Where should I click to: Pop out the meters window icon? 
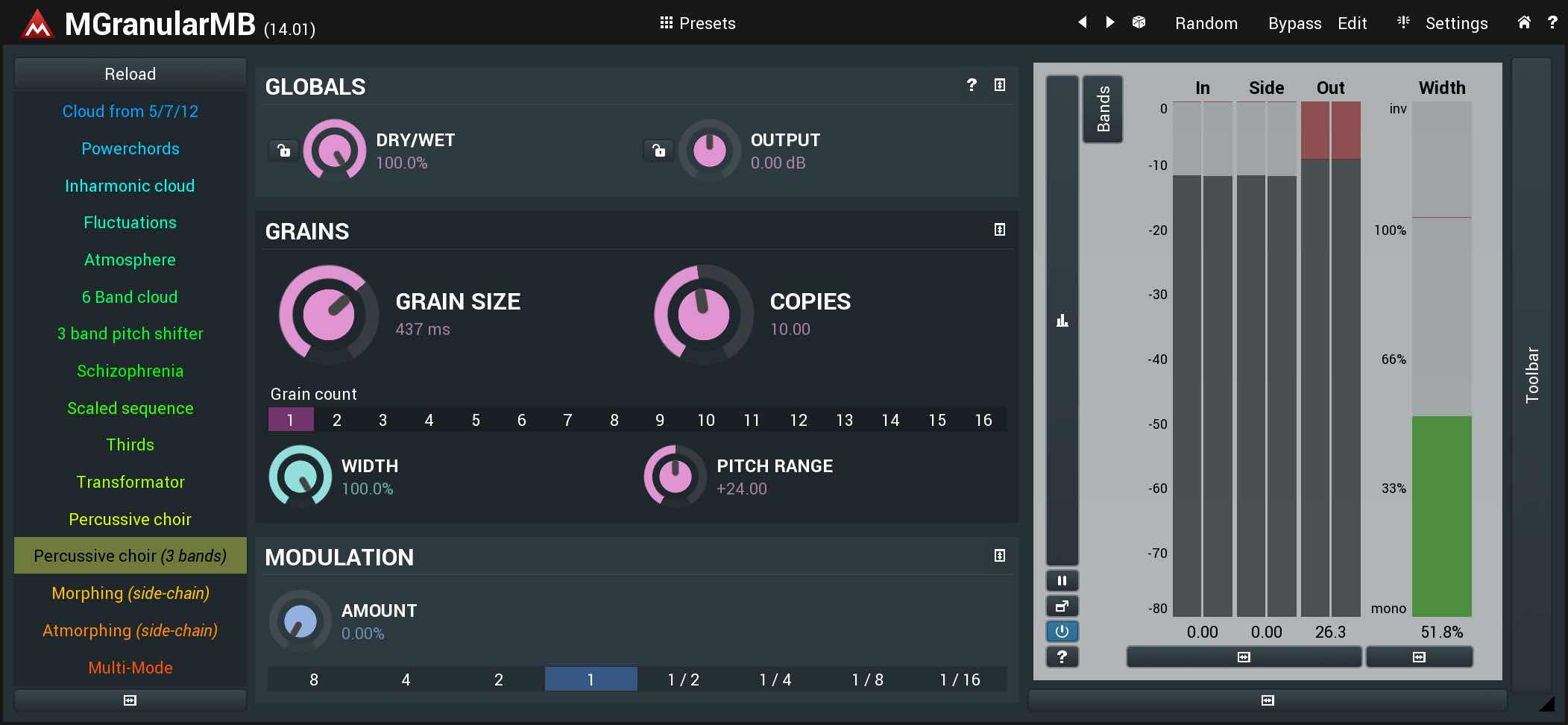click(x=1062, y=606)
